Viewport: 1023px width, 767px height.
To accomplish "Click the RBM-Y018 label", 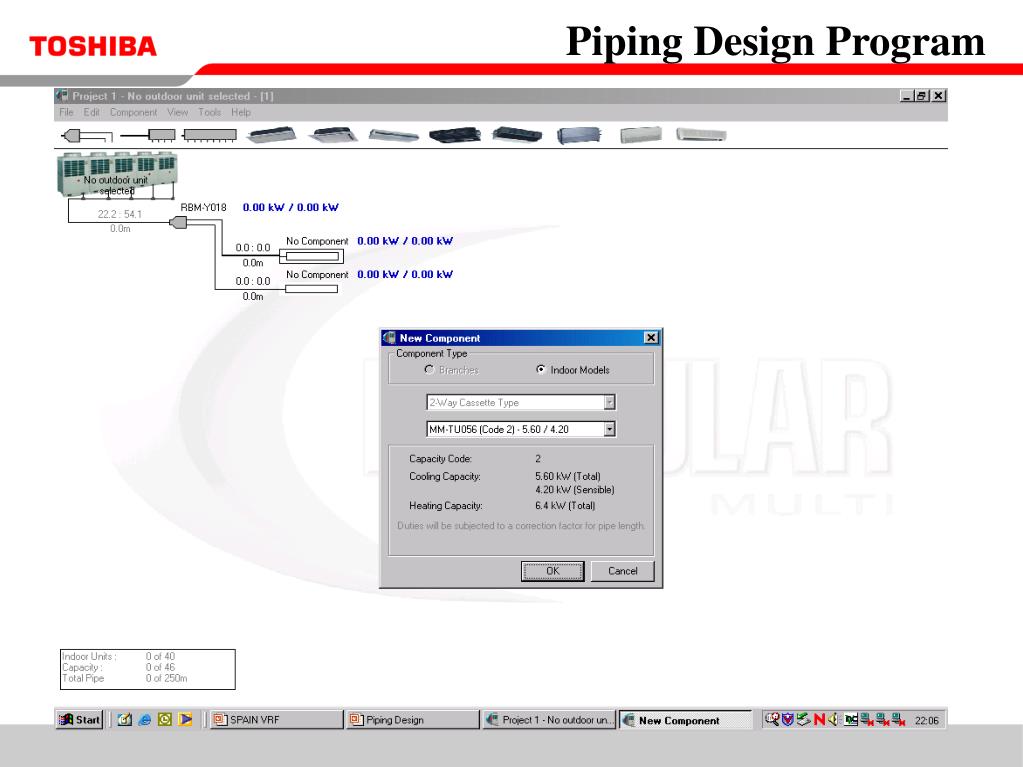I will 204,207.
